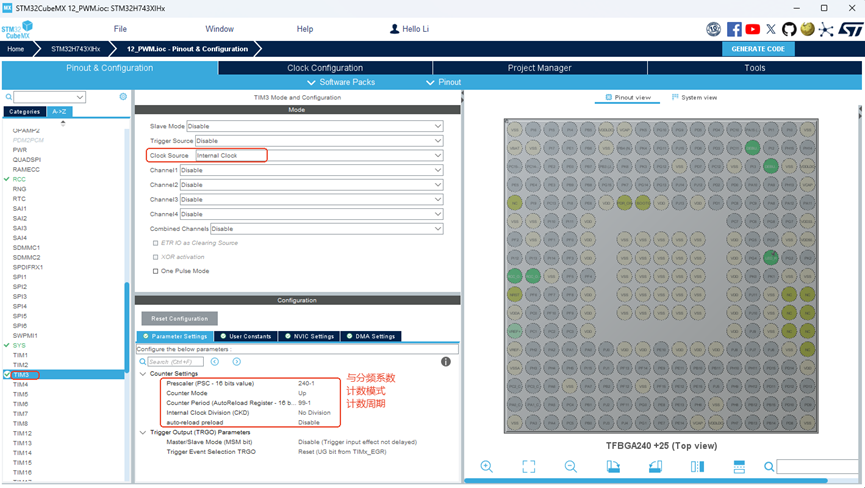Click the STM32H743XIHx breadcrumb

pos(76,49)
